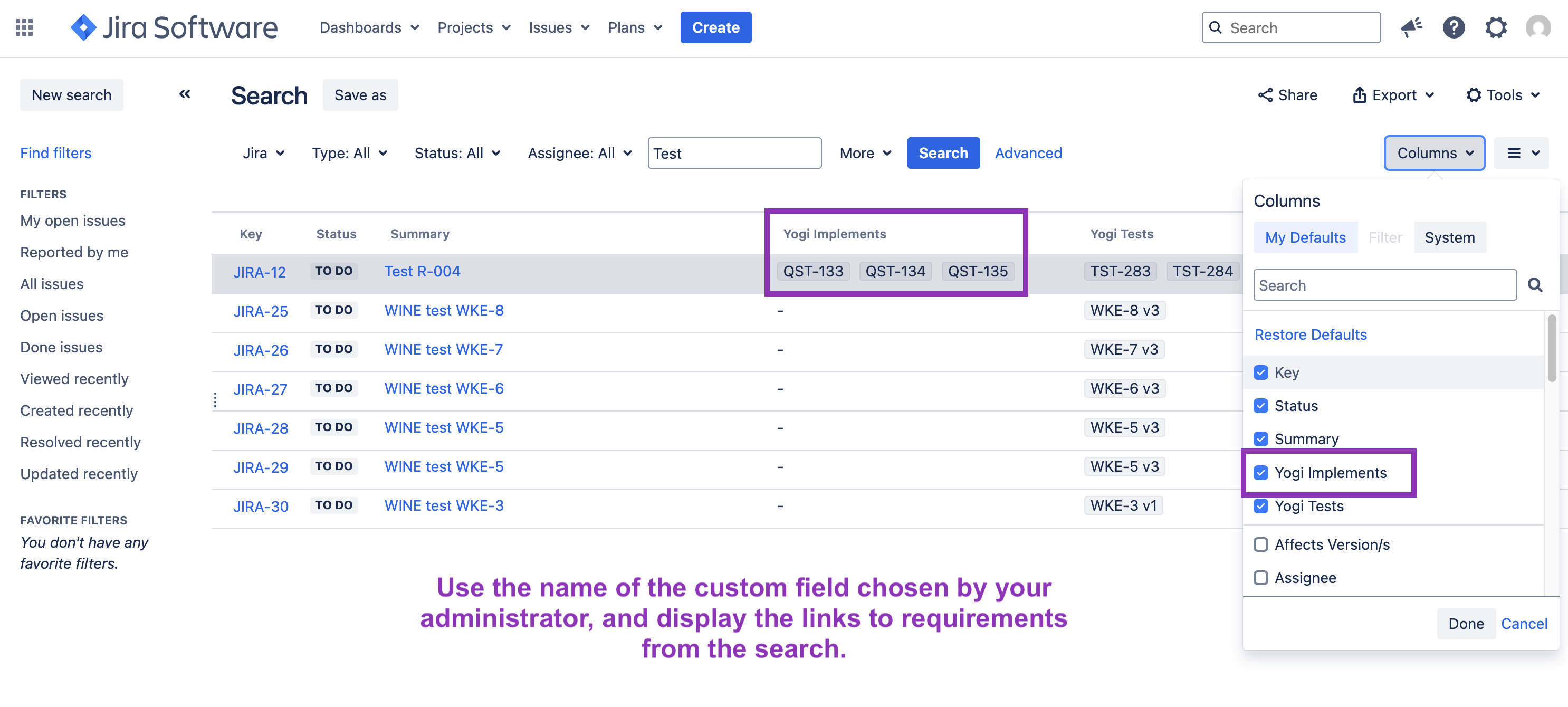Collapse the filters sidebar with double chevron

pyautogui.click(x=185, y=94)
